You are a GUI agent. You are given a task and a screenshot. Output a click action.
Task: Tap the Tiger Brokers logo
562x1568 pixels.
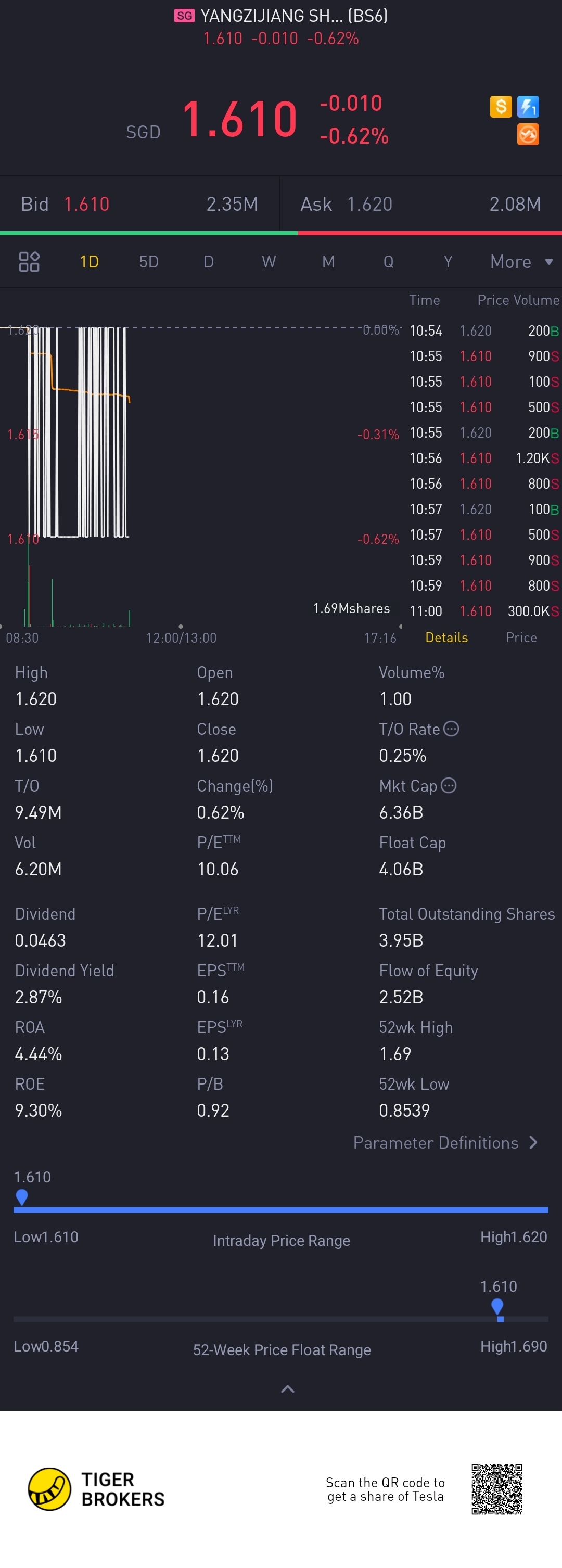(50, 1489)
